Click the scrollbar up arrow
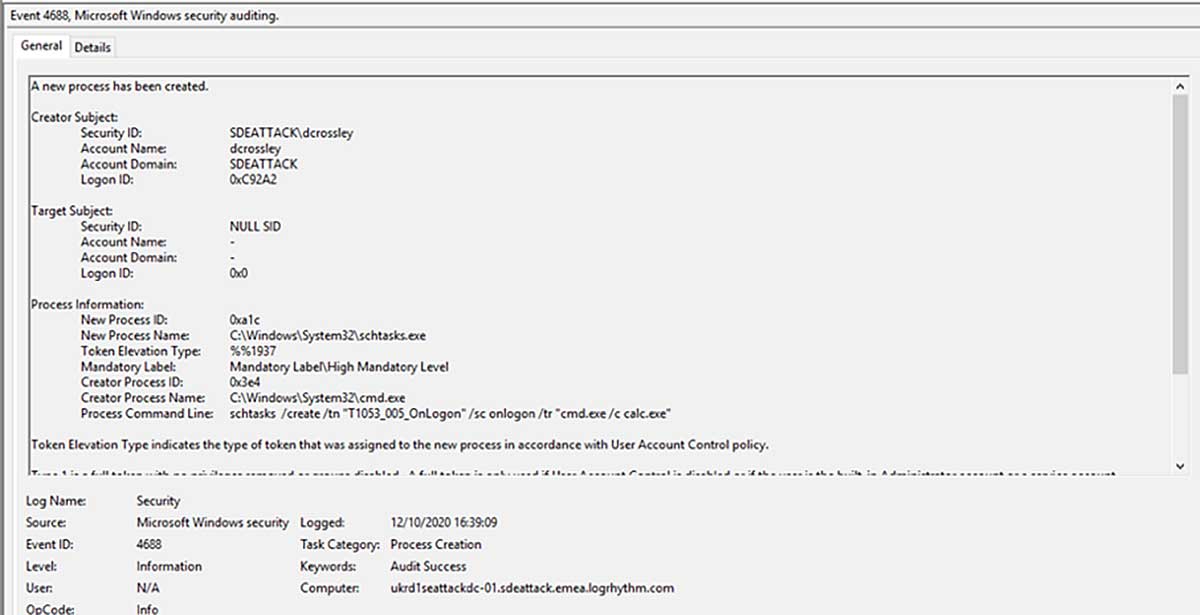 tap(1182, 85)
